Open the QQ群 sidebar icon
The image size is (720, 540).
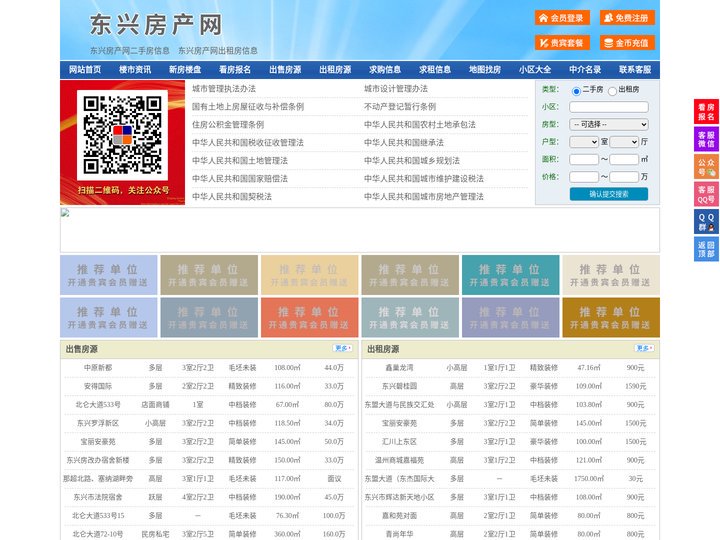pyautogui.click(x=706, y=222)
